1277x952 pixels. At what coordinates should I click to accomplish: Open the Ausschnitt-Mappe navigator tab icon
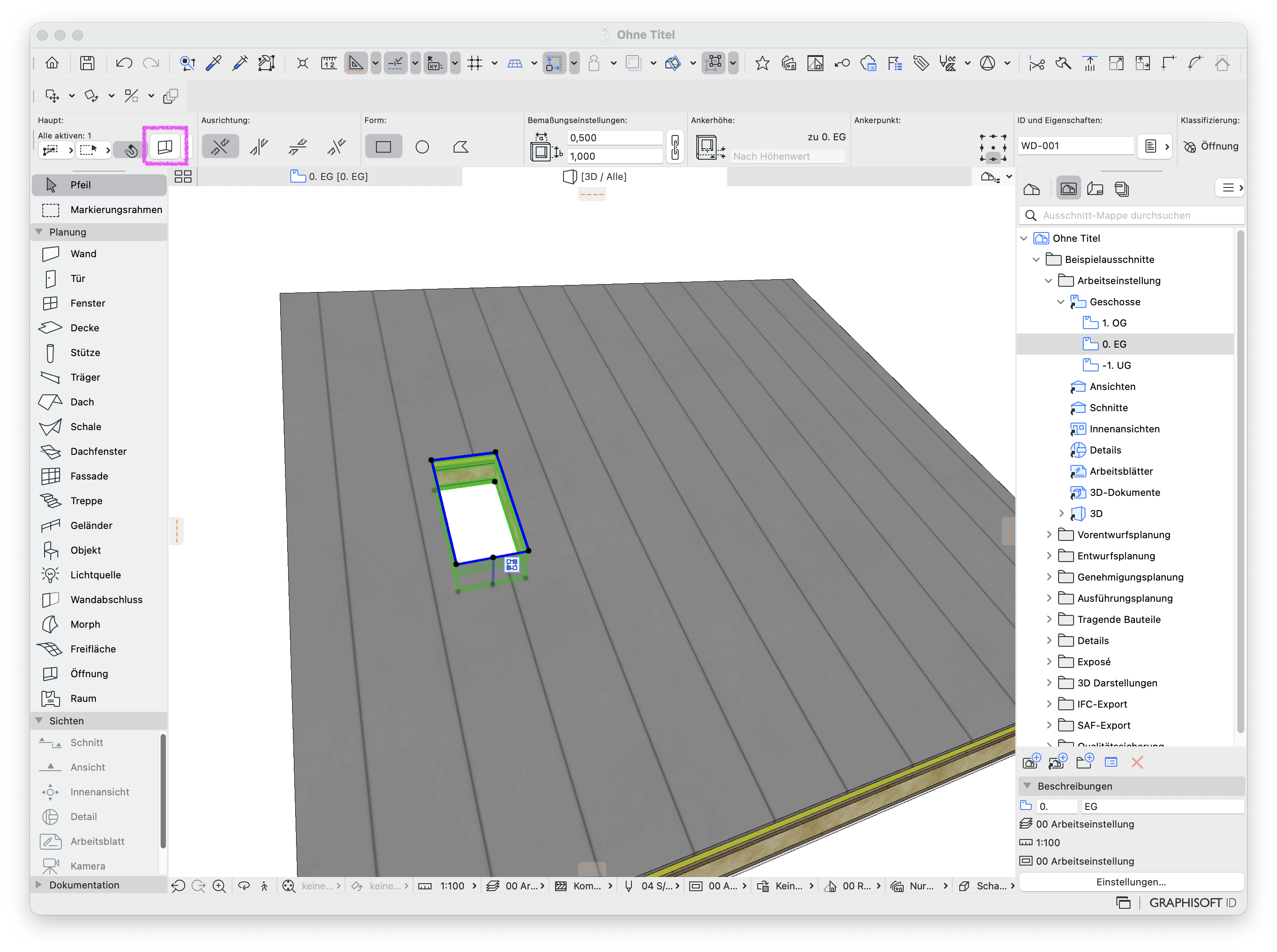1068,189
